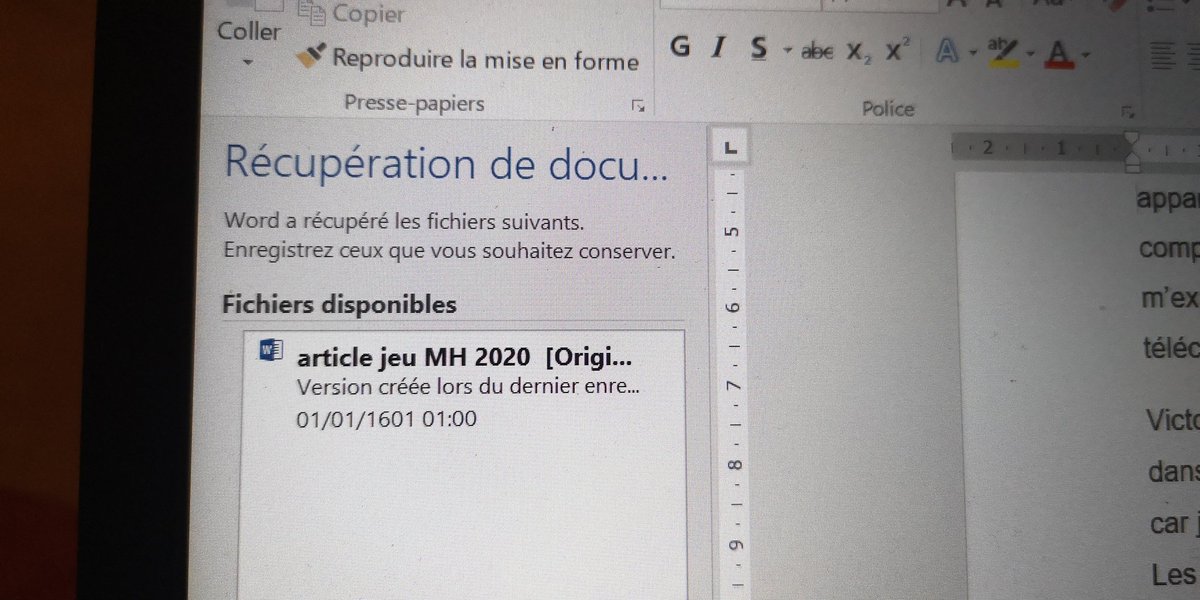
Task: Open the Coller dropdown arrow
Action: click(248, 63)
